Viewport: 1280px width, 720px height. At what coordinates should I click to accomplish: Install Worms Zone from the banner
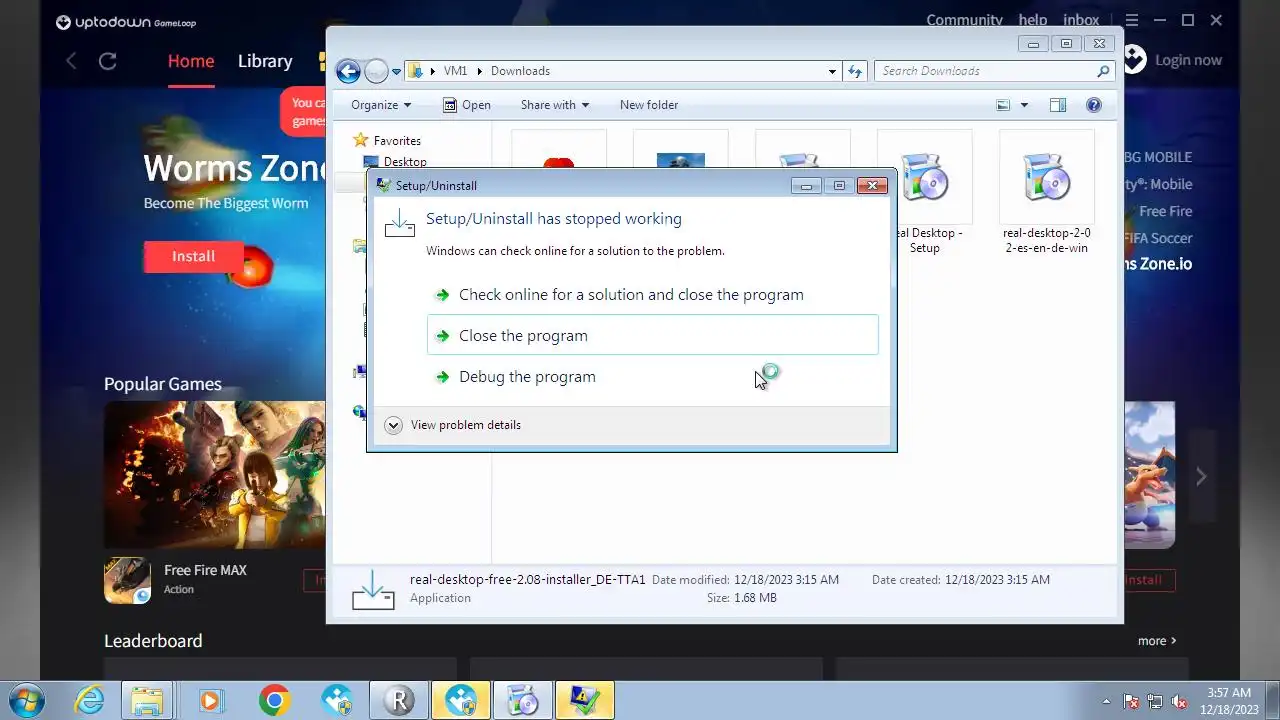coord(193,256)
